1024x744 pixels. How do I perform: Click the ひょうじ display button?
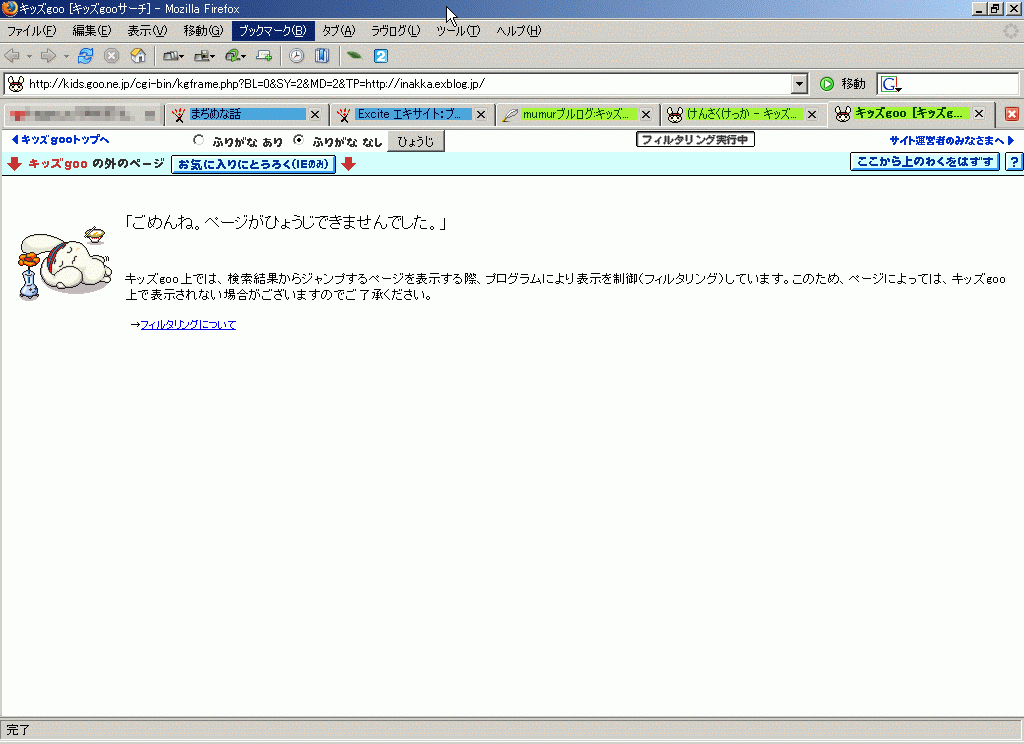[416, 141]
